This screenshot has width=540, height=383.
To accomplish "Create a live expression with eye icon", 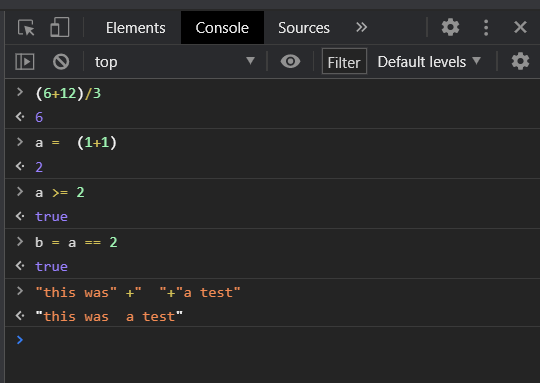I will pyautogui.click(x=290, y=62).
